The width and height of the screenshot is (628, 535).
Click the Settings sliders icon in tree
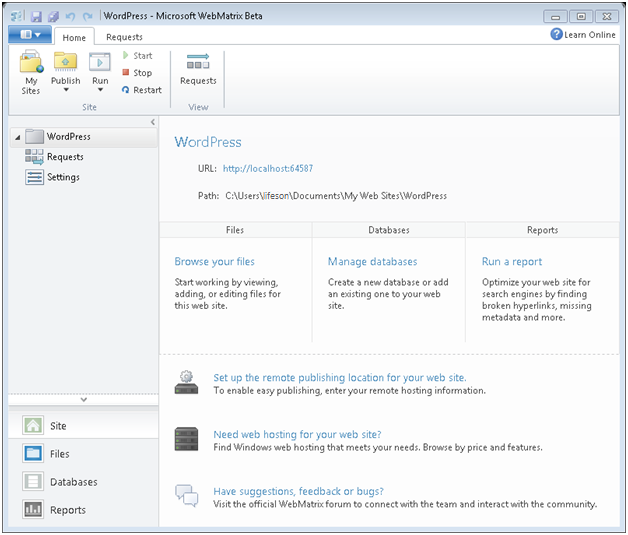(34, 177)
